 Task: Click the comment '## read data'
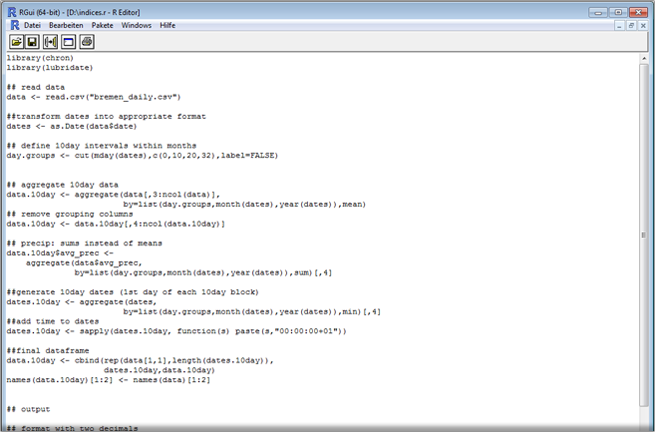[36, 87]
